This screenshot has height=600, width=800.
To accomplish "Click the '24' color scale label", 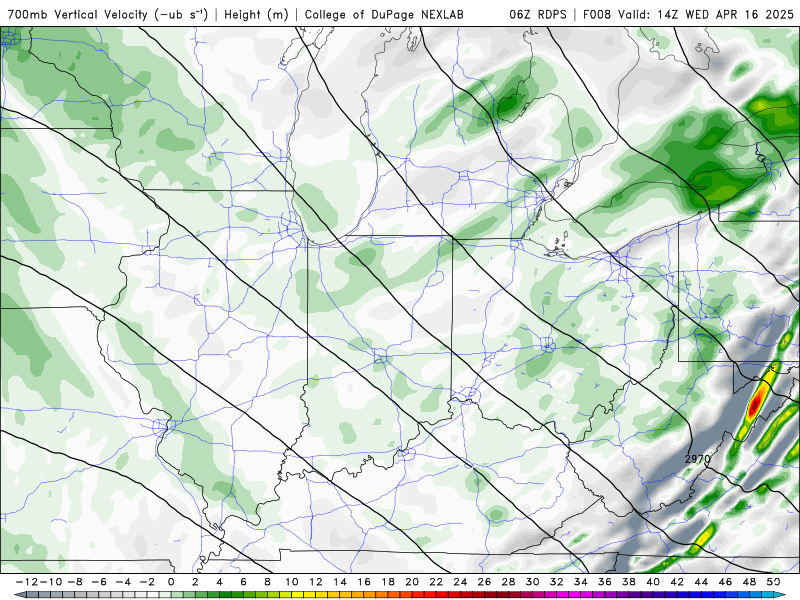I will 460,582.
